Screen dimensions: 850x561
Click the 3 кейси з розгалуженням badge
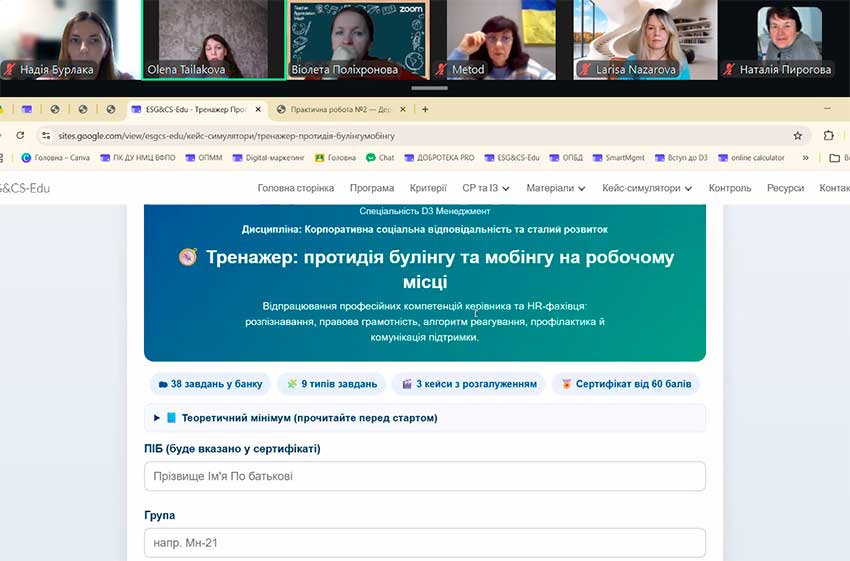(469, 384)
